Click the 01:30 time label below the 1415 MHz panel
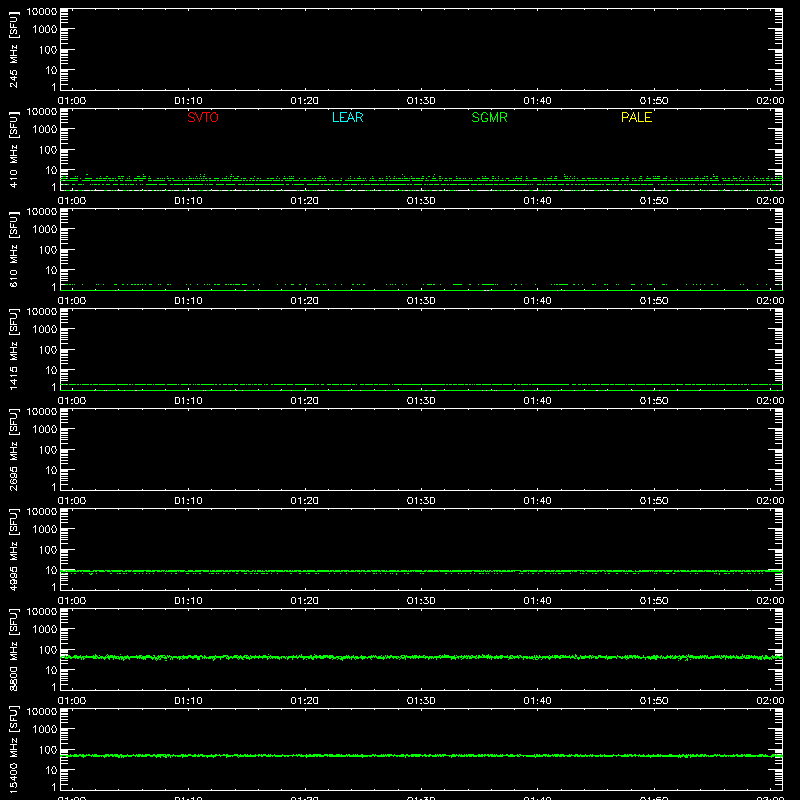 (x=421, y=401)
